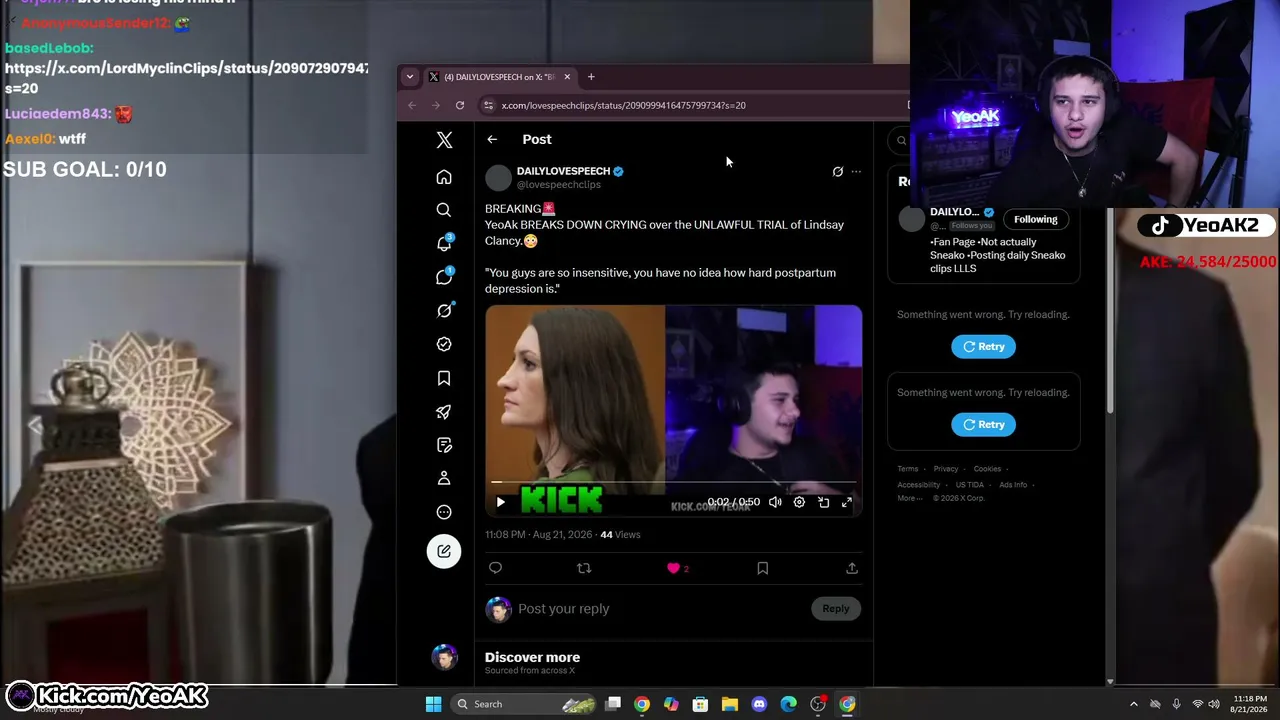Unlike the post with the heart

(x=673, y=568)
